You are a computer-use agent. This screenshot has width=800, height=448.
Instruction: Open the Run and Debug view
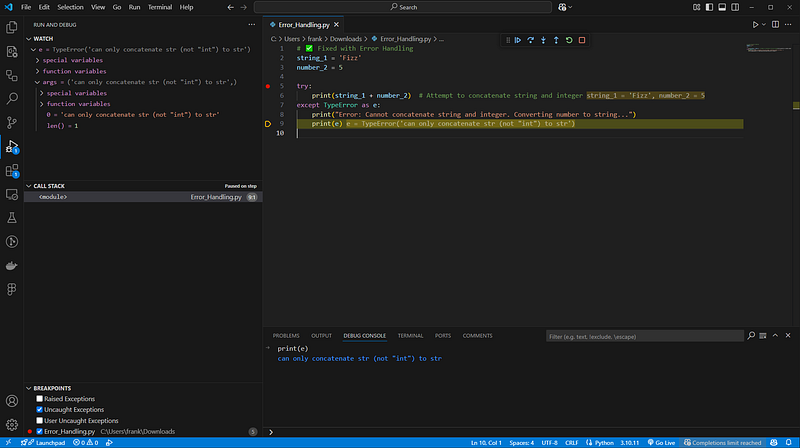tap(12, 146)
